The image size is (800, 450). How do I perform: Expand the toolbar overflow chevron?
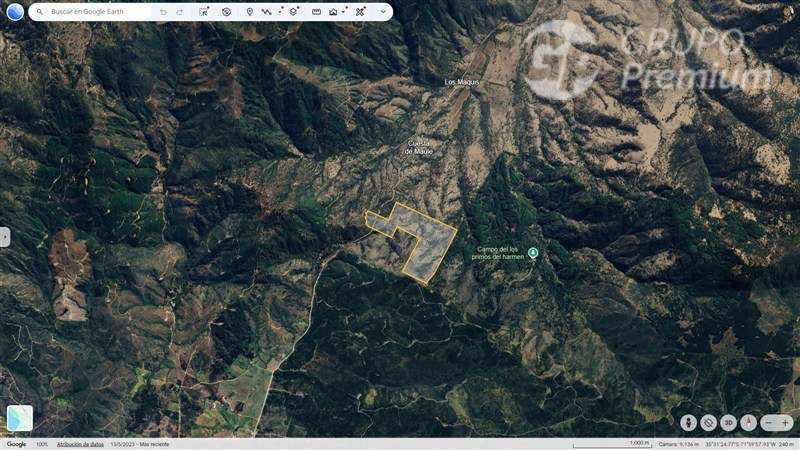click(383, 12)
